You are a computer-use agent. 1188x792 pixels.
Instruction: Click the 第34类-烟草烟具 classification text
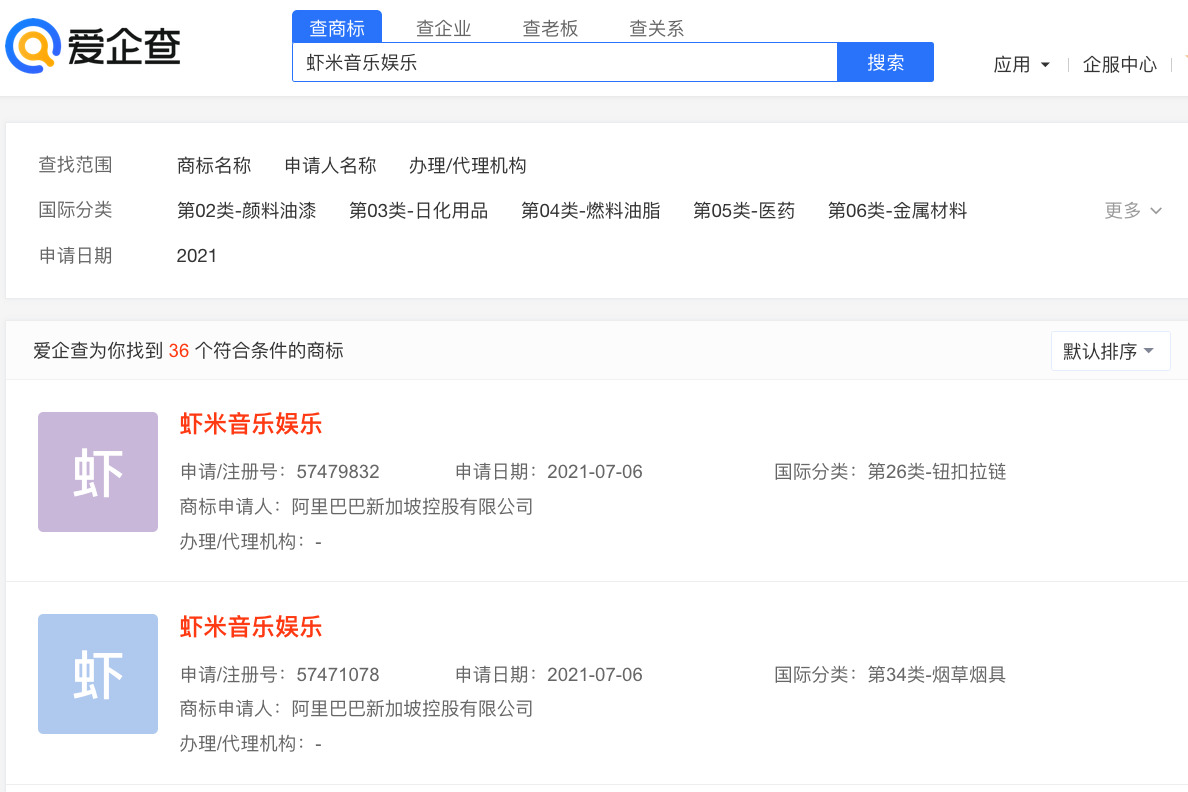coord(936,675)
